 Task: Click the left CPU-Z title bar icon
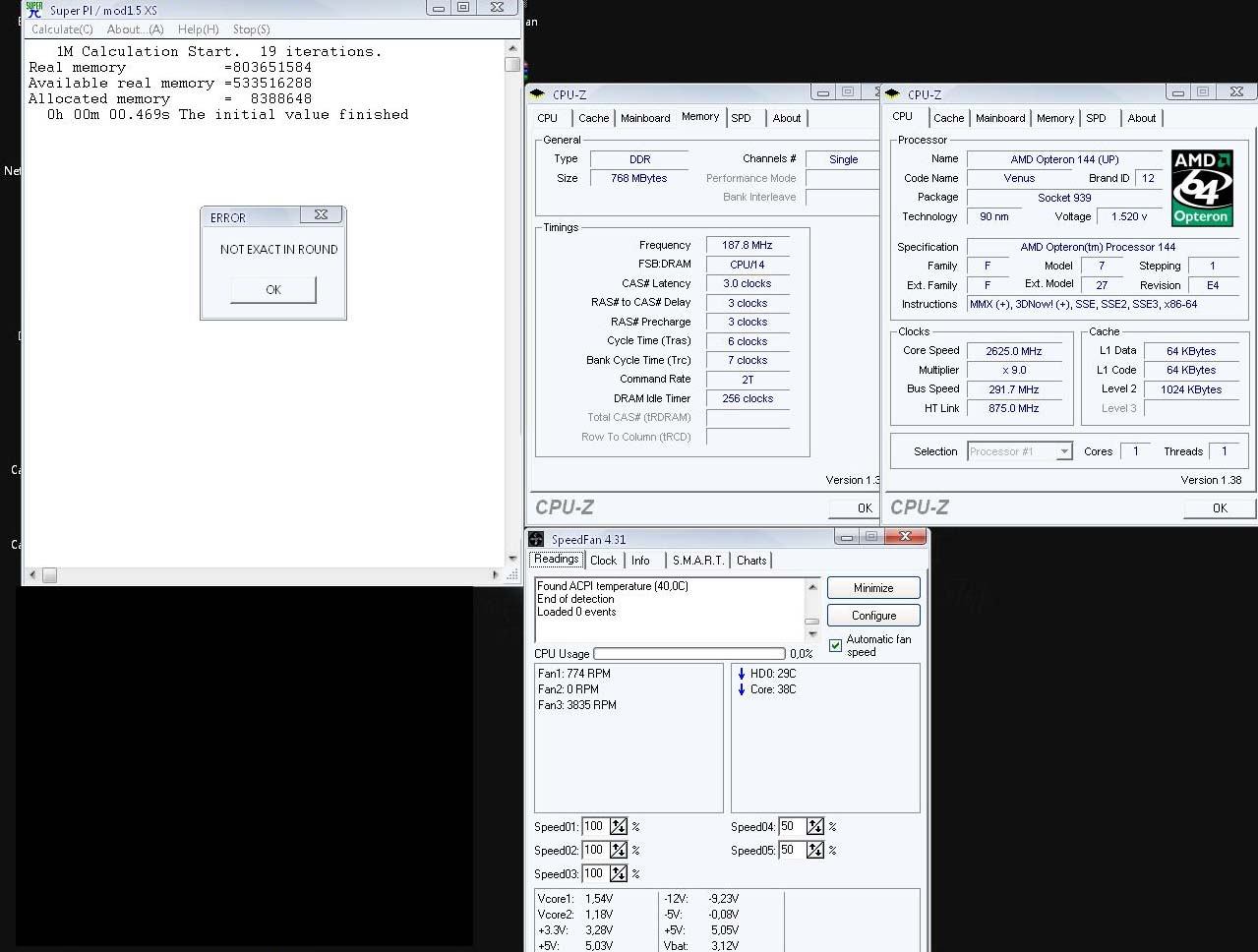[x=538, y=94]
